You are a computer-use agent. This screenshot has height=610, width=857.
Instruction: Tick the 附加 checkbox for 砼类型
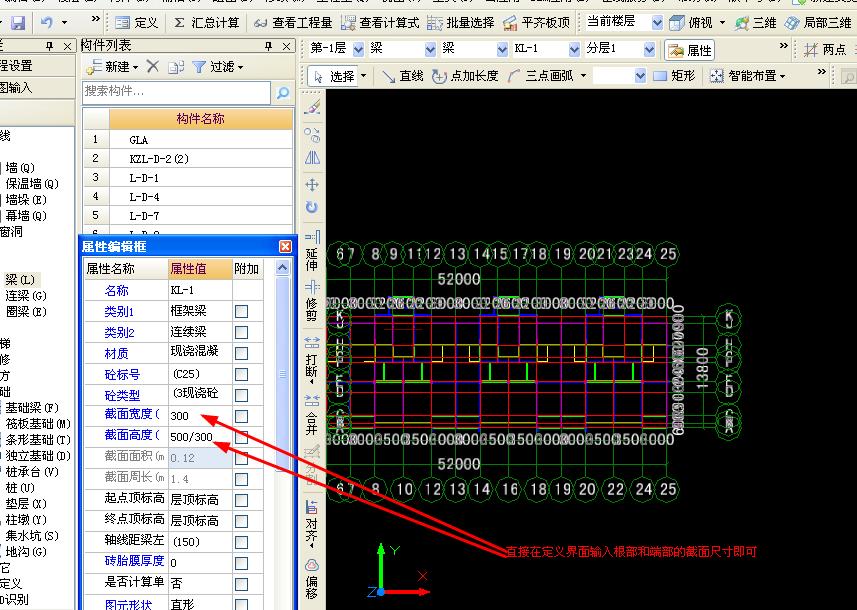241,395
